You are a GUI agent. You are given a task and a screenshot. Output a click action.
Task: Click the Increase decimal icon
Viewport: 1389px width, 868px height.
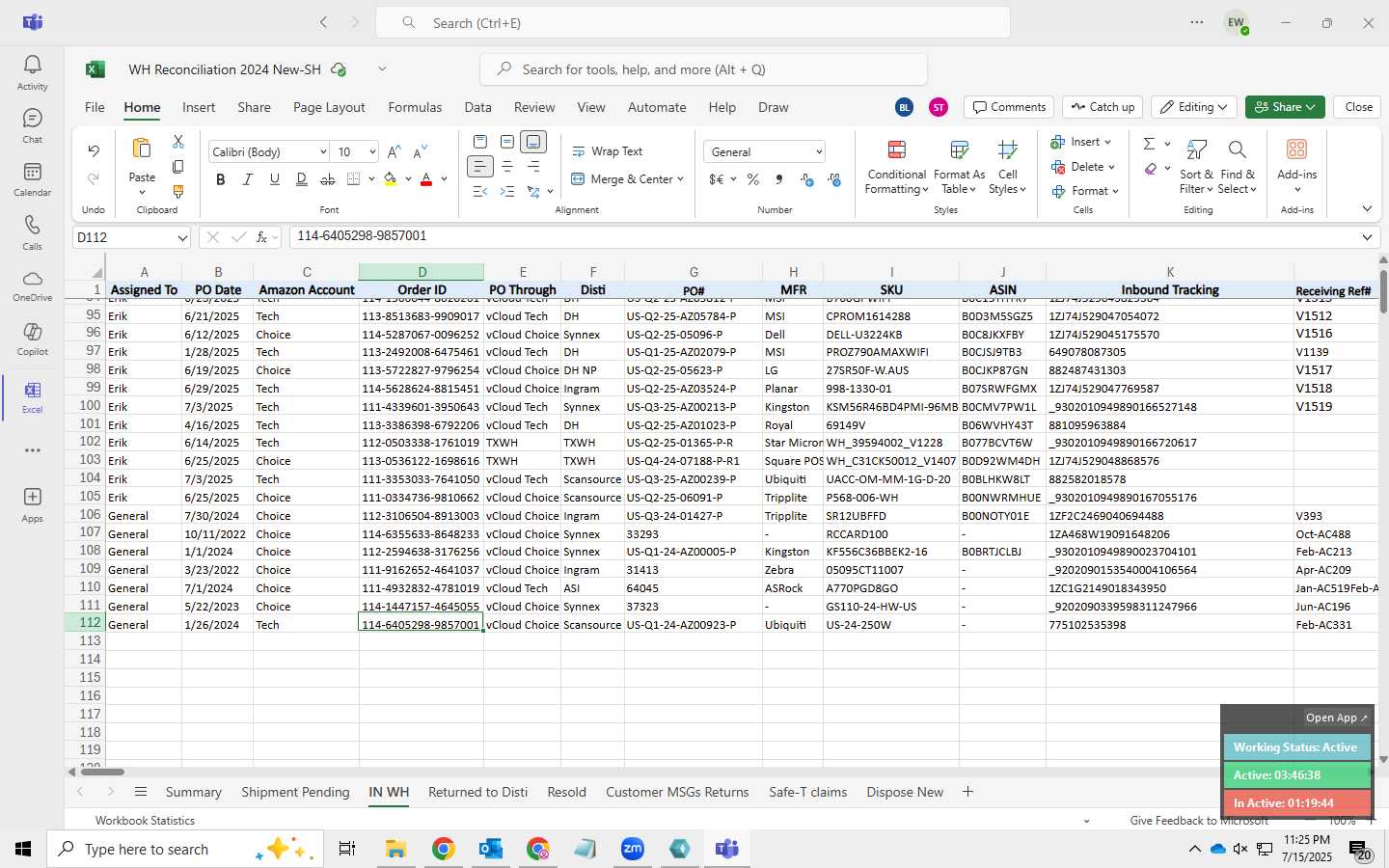coord(807,179)
